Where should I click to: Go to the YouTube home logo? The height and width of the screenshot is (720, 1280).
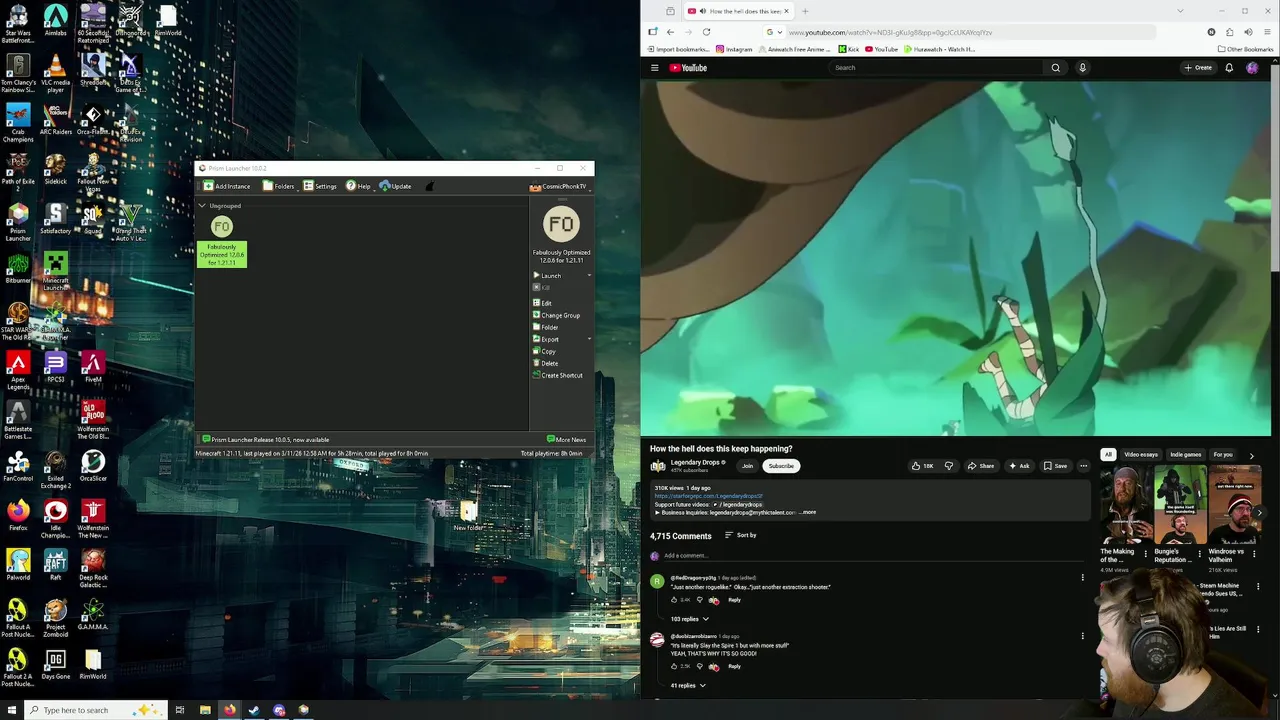688,68
